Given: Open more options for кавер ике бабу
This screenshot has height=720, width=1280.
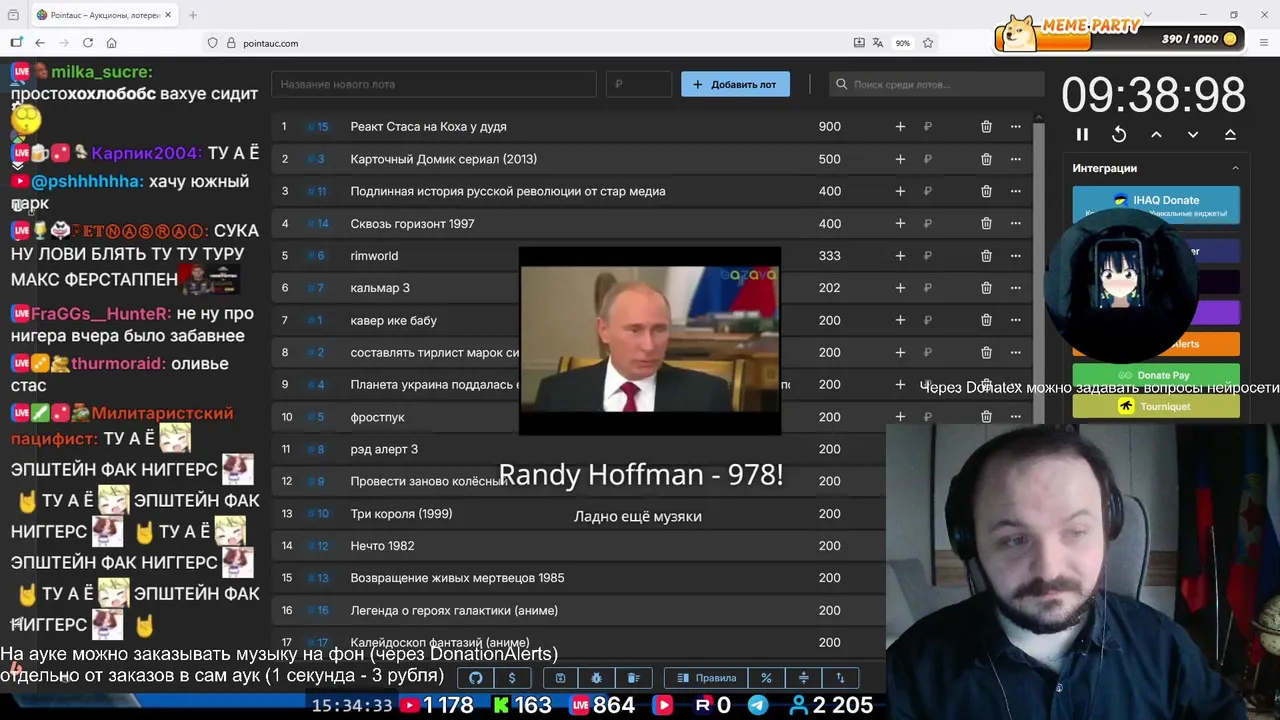Looking at the screenshot, I should (1015, 320).
